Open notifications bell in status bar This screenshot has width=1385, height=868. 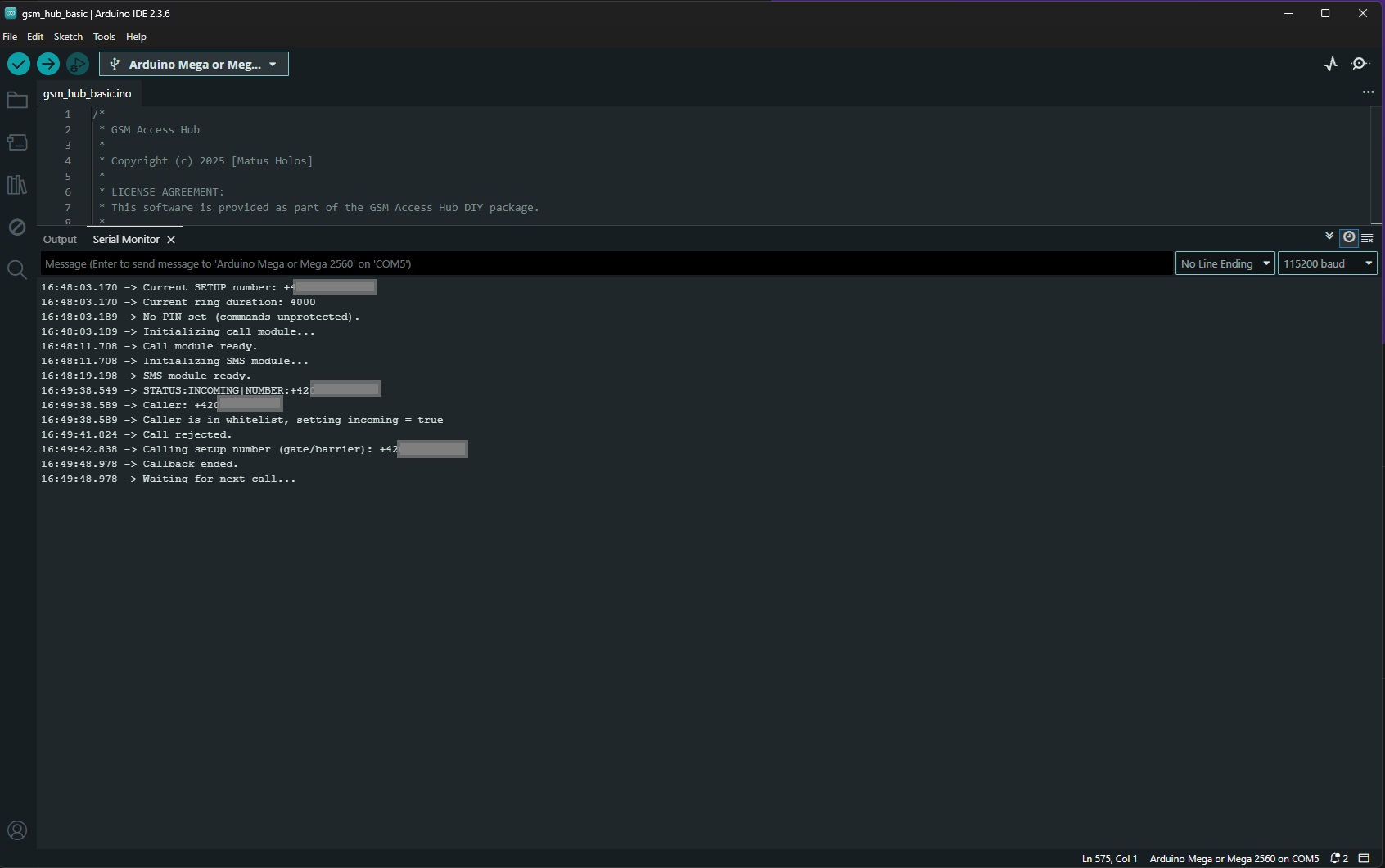[1339, 859]
